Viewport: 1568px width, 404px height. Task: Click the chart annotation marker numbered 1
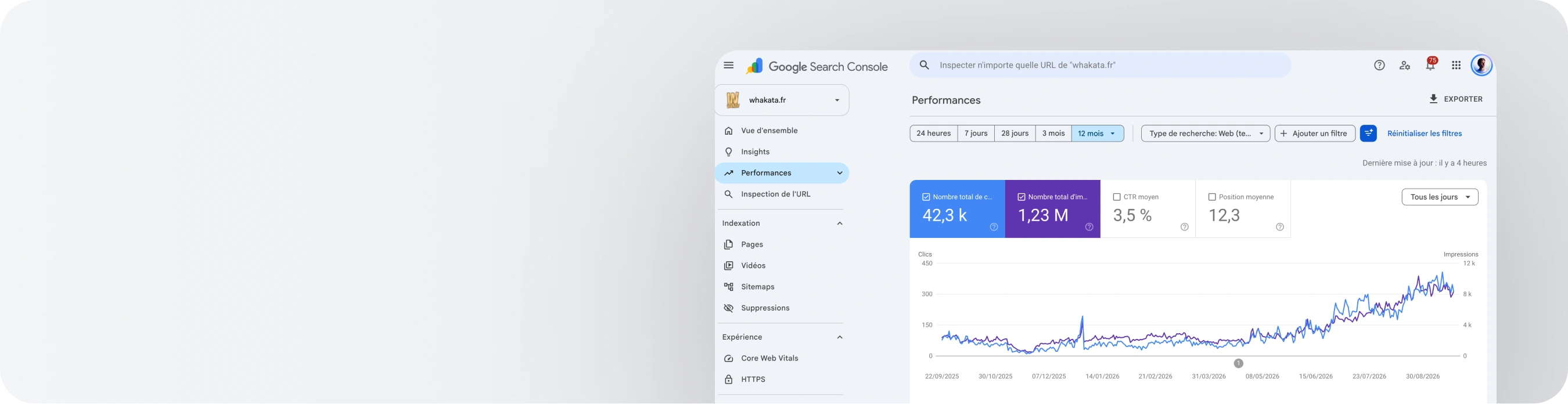click(x=1239, y=363)
